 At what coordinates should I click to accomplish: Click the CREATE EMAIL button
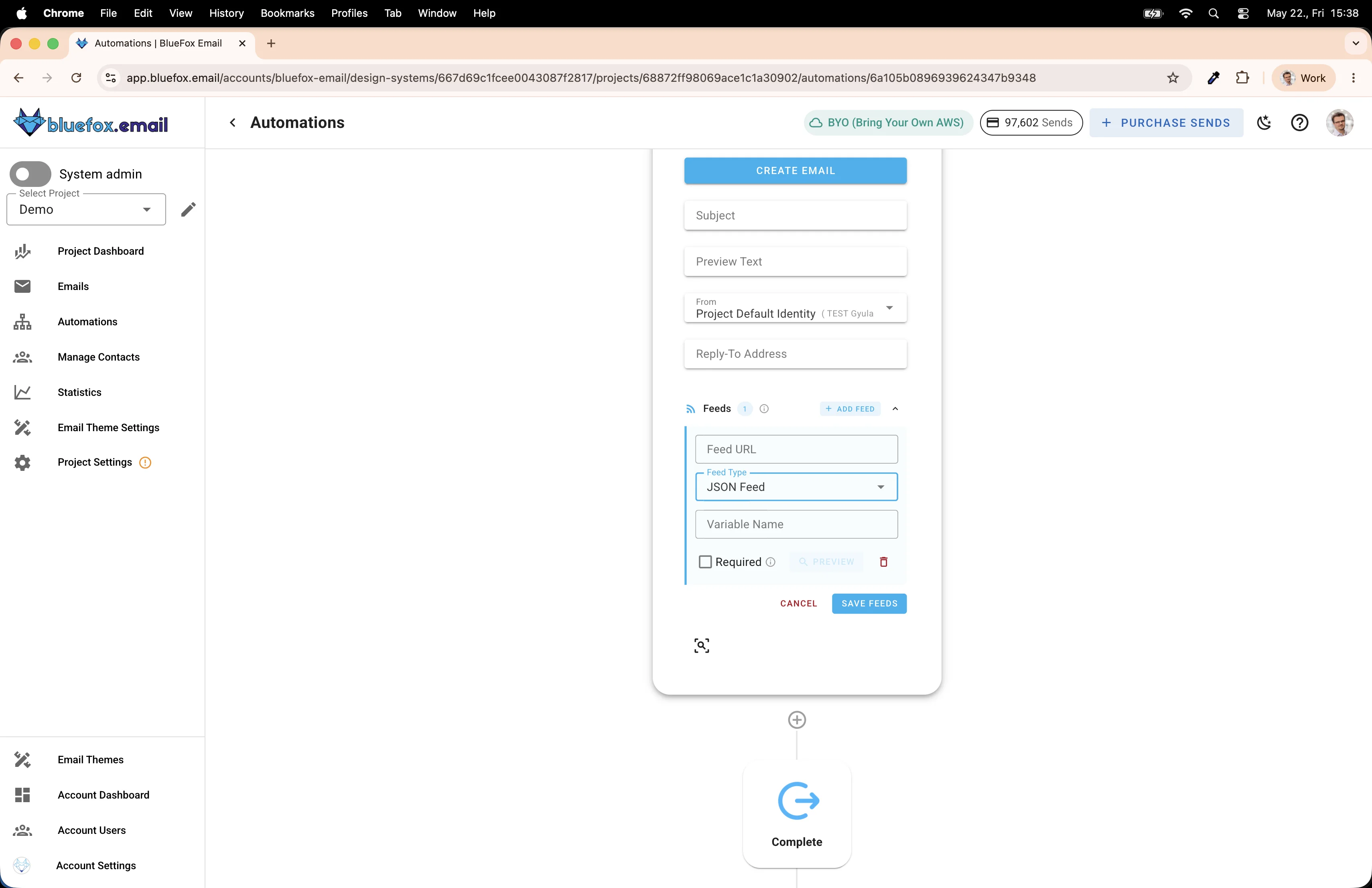[x=796, y=170]
